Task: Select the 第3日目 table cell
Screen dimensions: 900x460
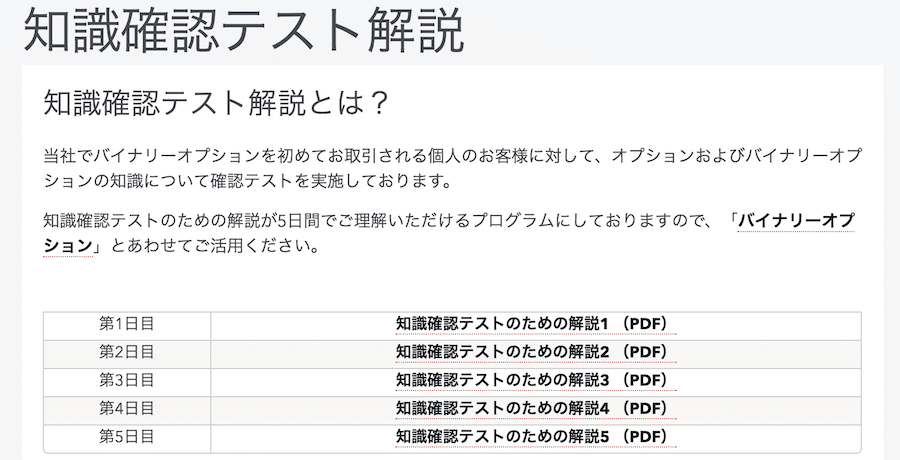Action: coord(127,380)
